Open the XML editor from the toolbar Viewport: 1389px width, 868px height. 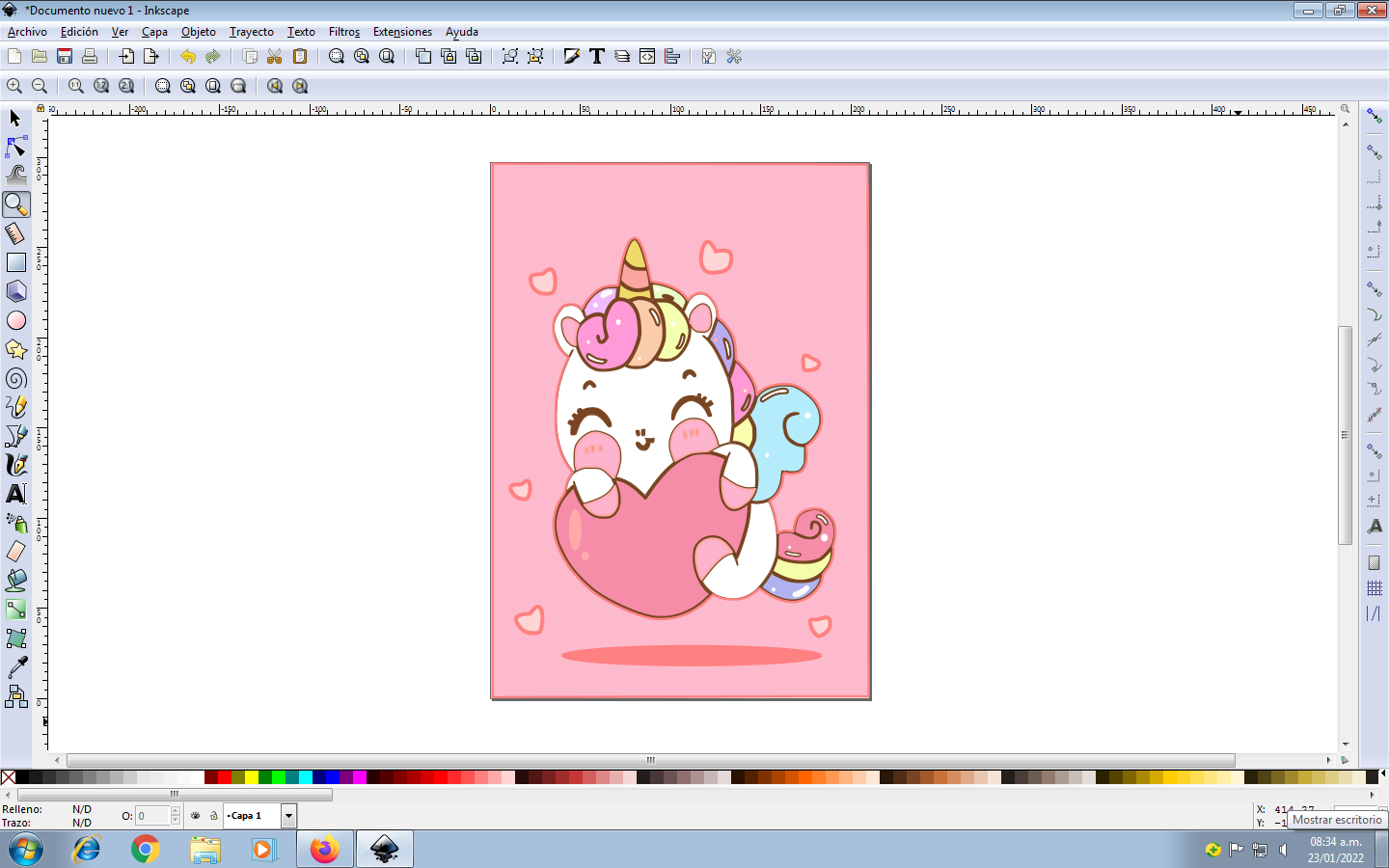(647, 57)
